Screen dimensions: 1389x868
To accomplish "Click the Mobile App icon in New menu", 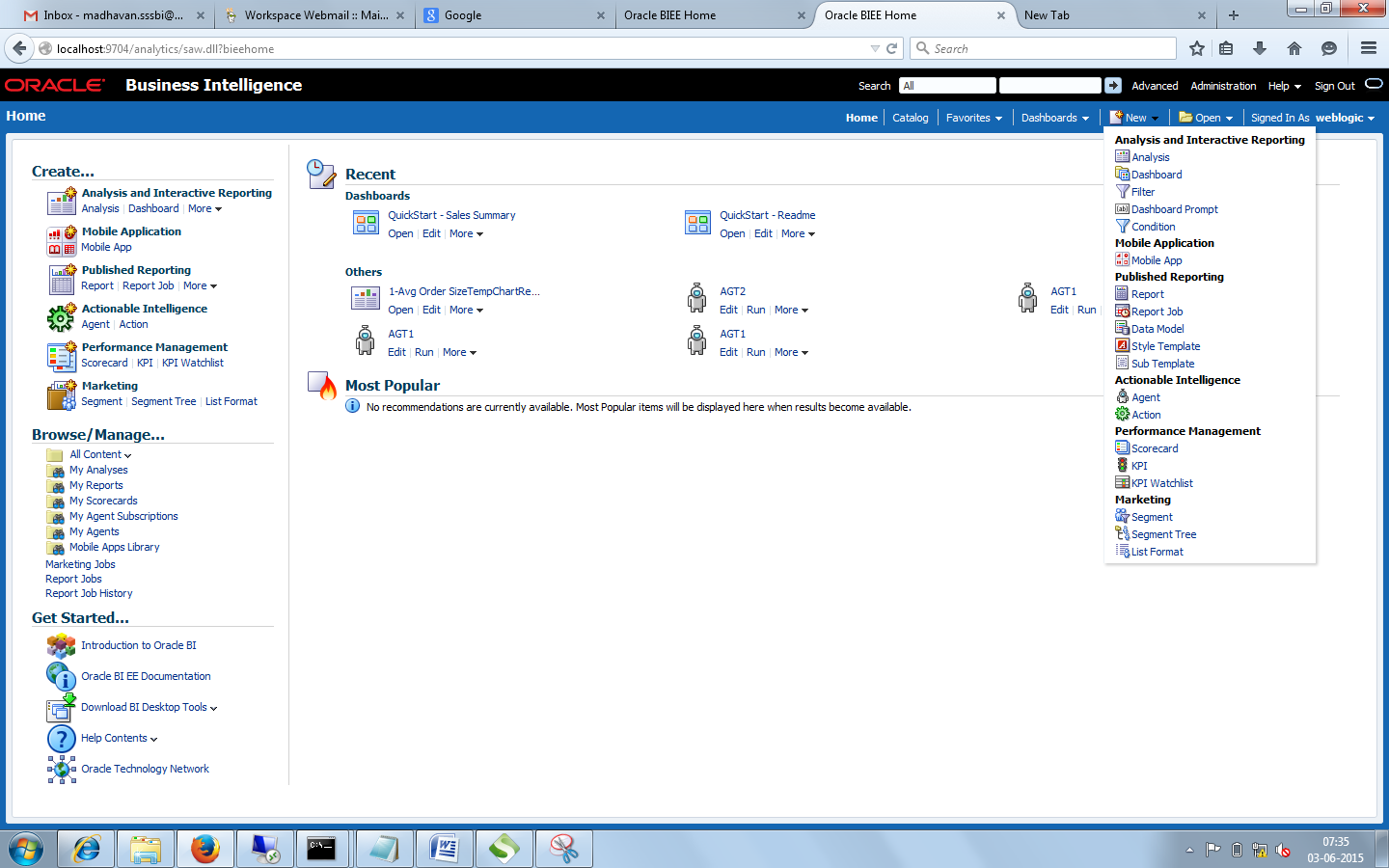I will 1122,259.
